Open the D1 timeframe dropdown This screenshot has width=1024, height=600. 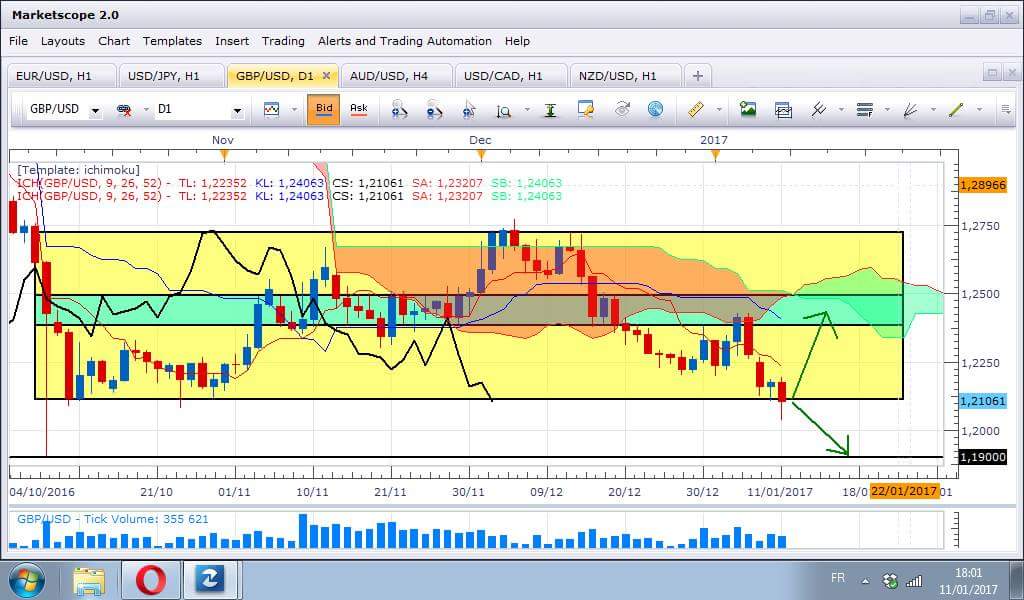tap(237, 111)
